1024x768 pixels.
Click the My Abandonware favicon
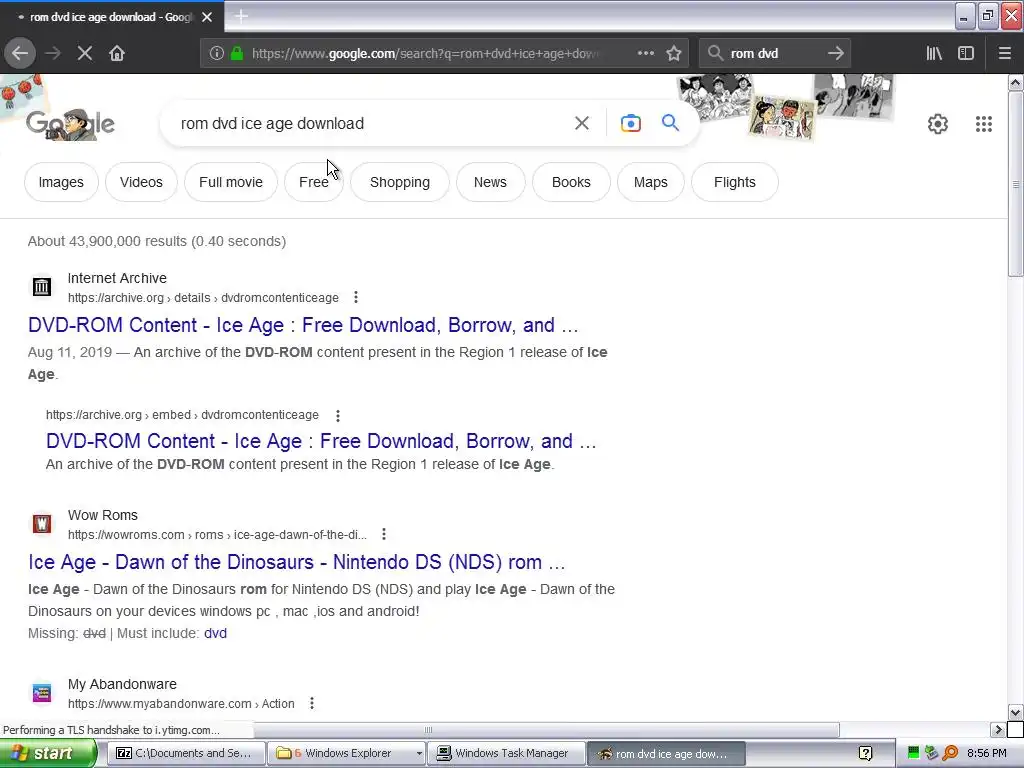pos(42,693)
